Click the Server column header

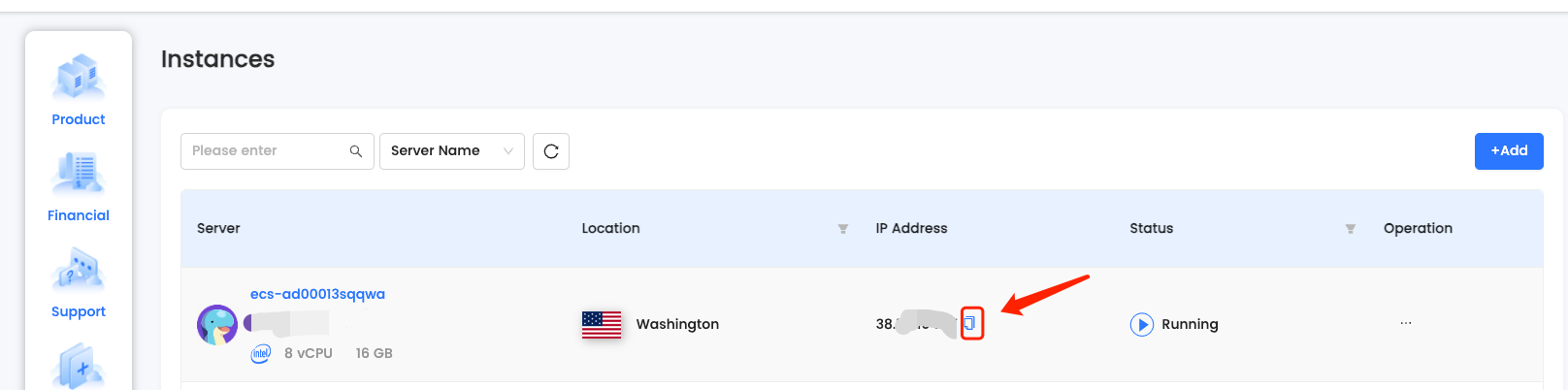[x=218, y=229]
